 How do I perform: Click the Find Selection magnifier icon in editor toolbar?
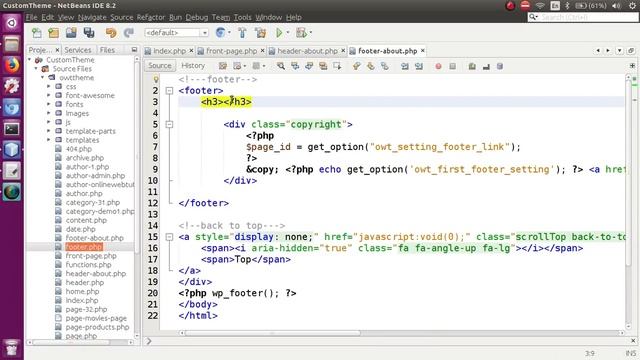tap(281, 66)
